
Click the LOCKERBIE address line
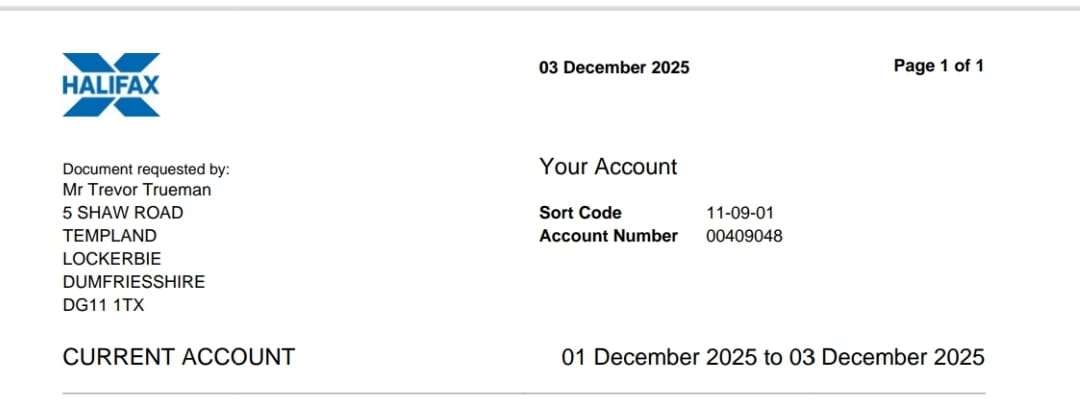click(x=112, y=259)
